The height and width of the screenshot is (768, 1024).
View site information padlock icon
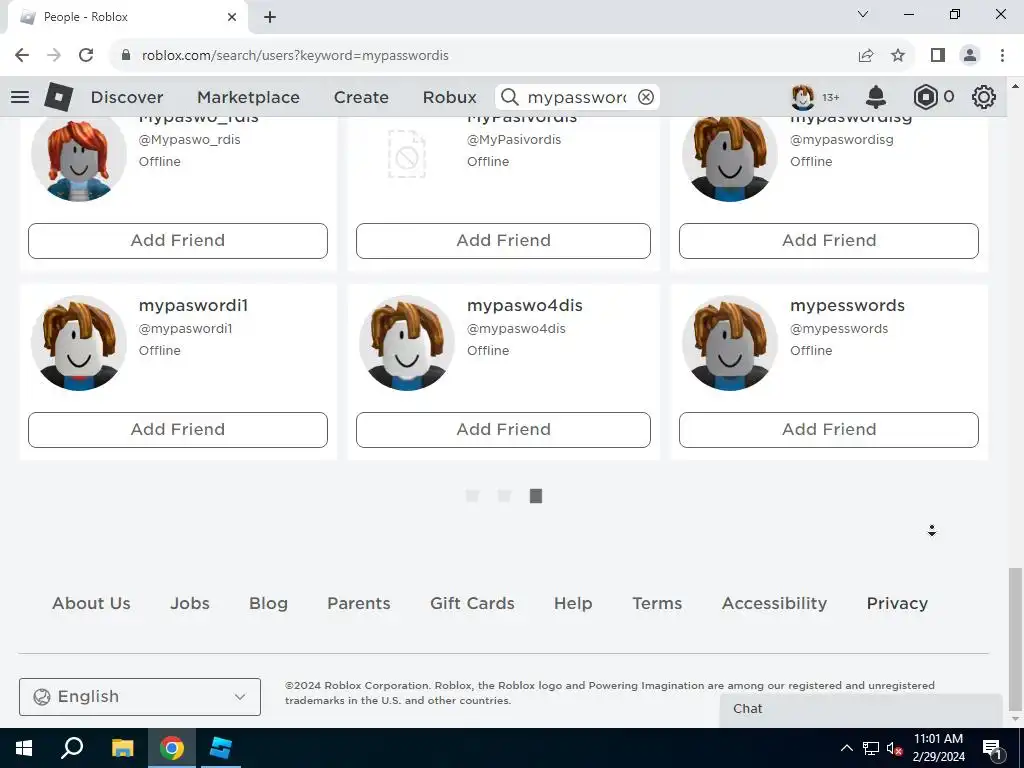126,56
